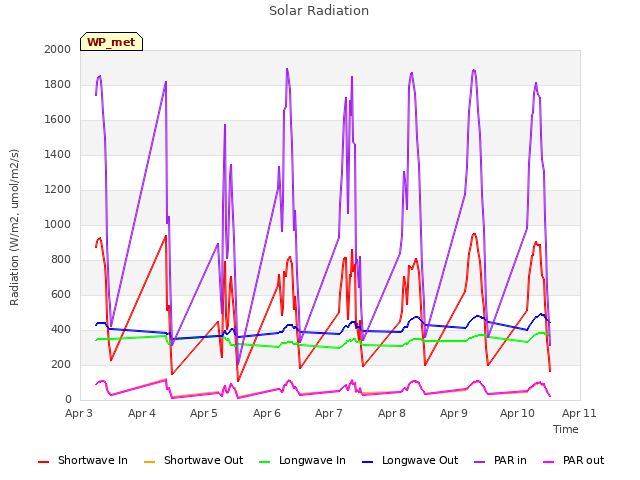Click the 1600 y-axis tick label
640x480 pixels.
pos(58,120)
